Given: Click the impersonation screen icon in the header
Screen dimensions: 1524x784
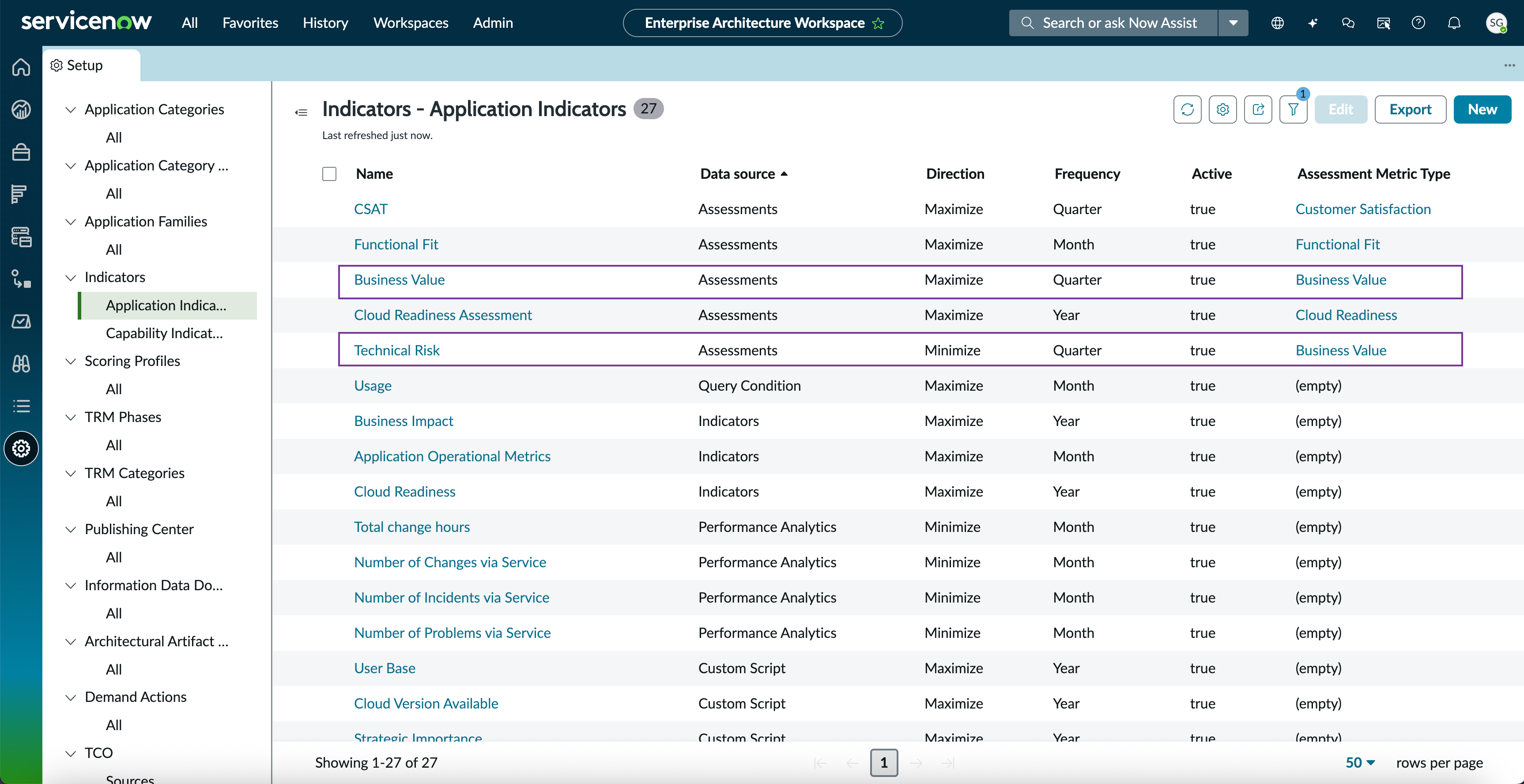Looking at the screenshot, I should (1383, 23).
